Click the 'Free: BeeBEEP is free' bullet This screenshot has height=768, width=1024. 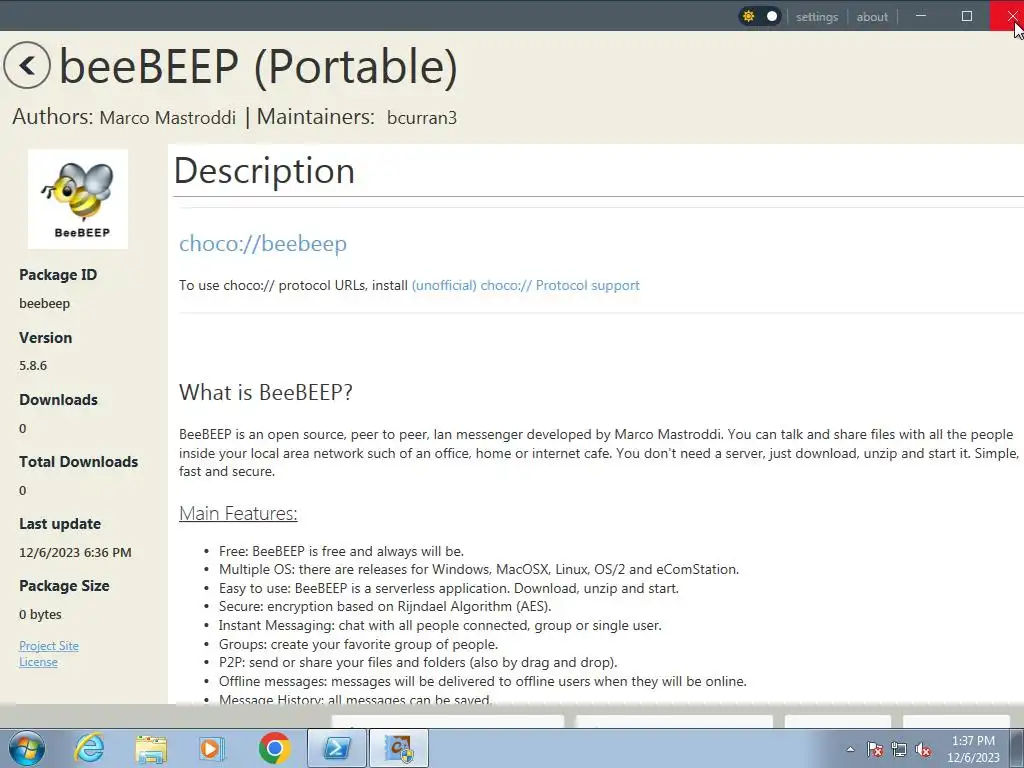point(342,551)
